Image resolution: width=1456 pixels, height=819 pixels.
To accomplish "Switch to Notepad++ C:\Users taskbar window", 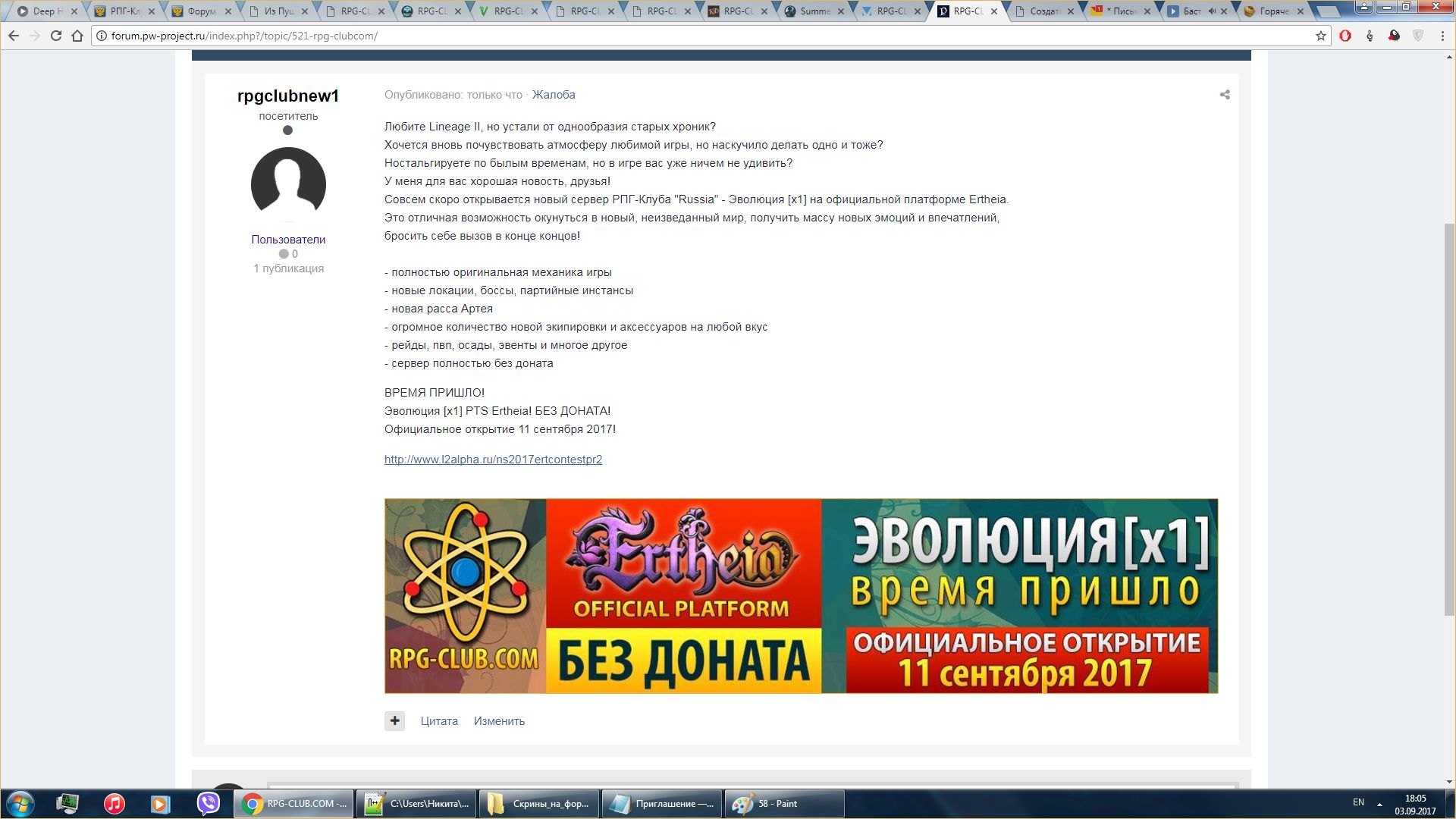I will [x=416, y=804].
